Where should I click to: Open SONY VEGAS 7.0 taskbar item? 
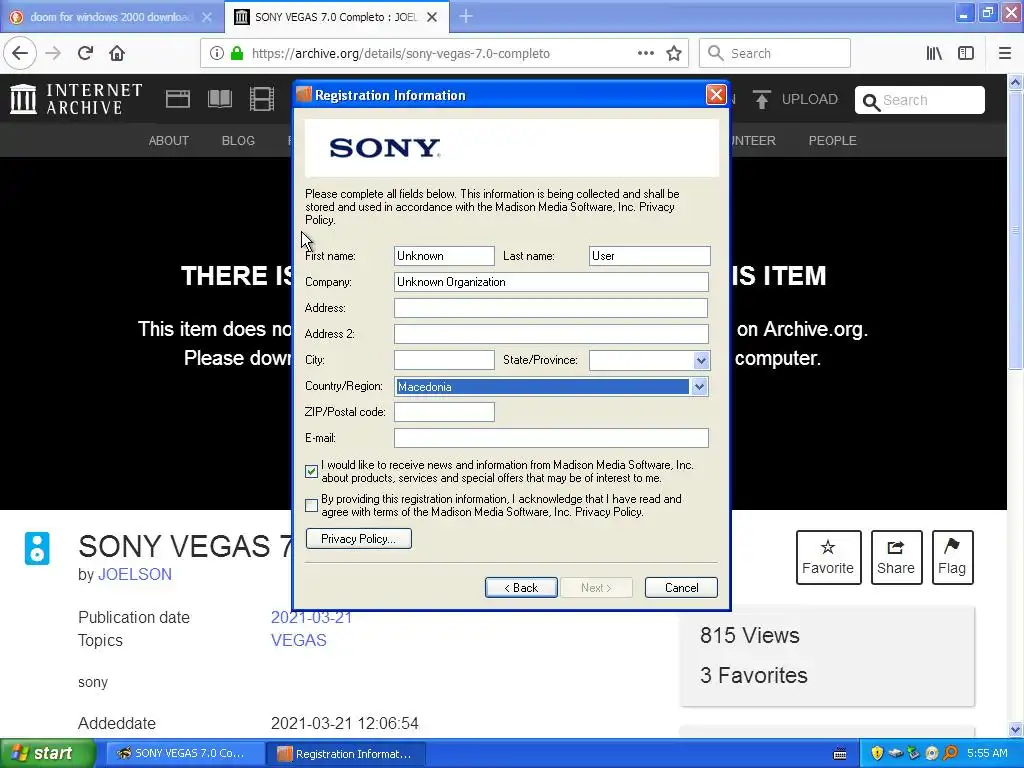pyautogui.click(x=185, y=754)
